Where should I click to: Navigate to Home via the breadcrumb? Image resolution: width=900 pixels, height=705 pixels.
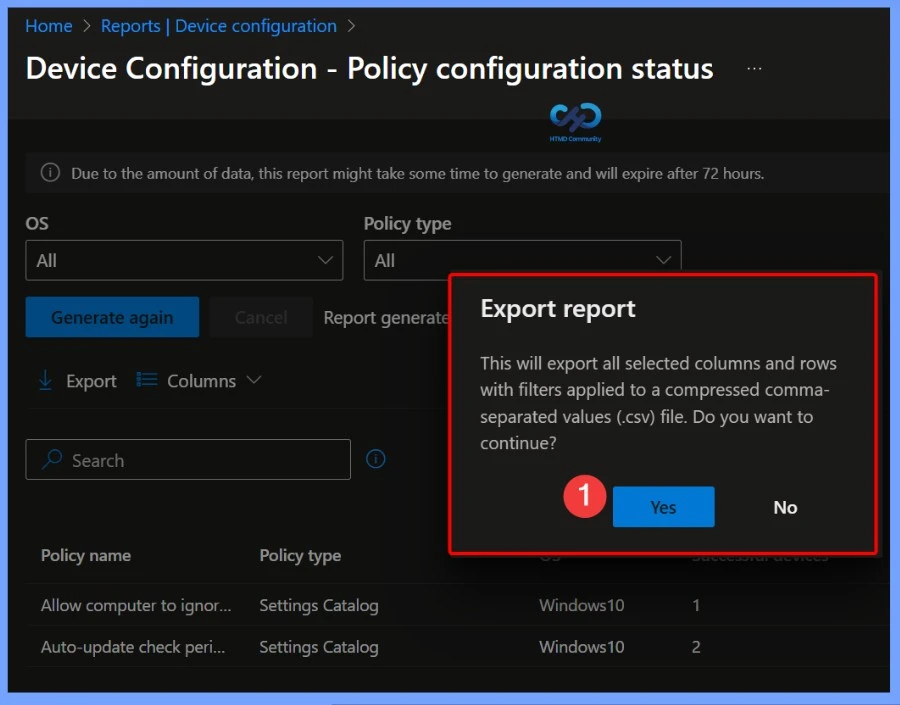tap(48, 26)
